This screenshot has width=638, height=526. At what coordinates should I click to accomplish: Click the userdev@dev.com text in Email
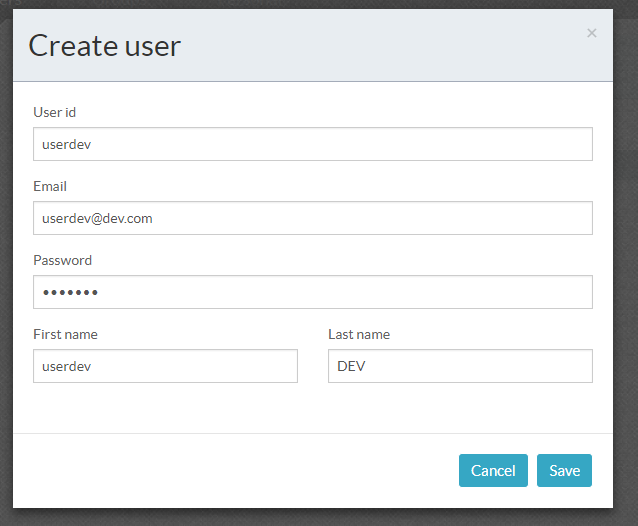pyautogui.click(x=97, y=218)
